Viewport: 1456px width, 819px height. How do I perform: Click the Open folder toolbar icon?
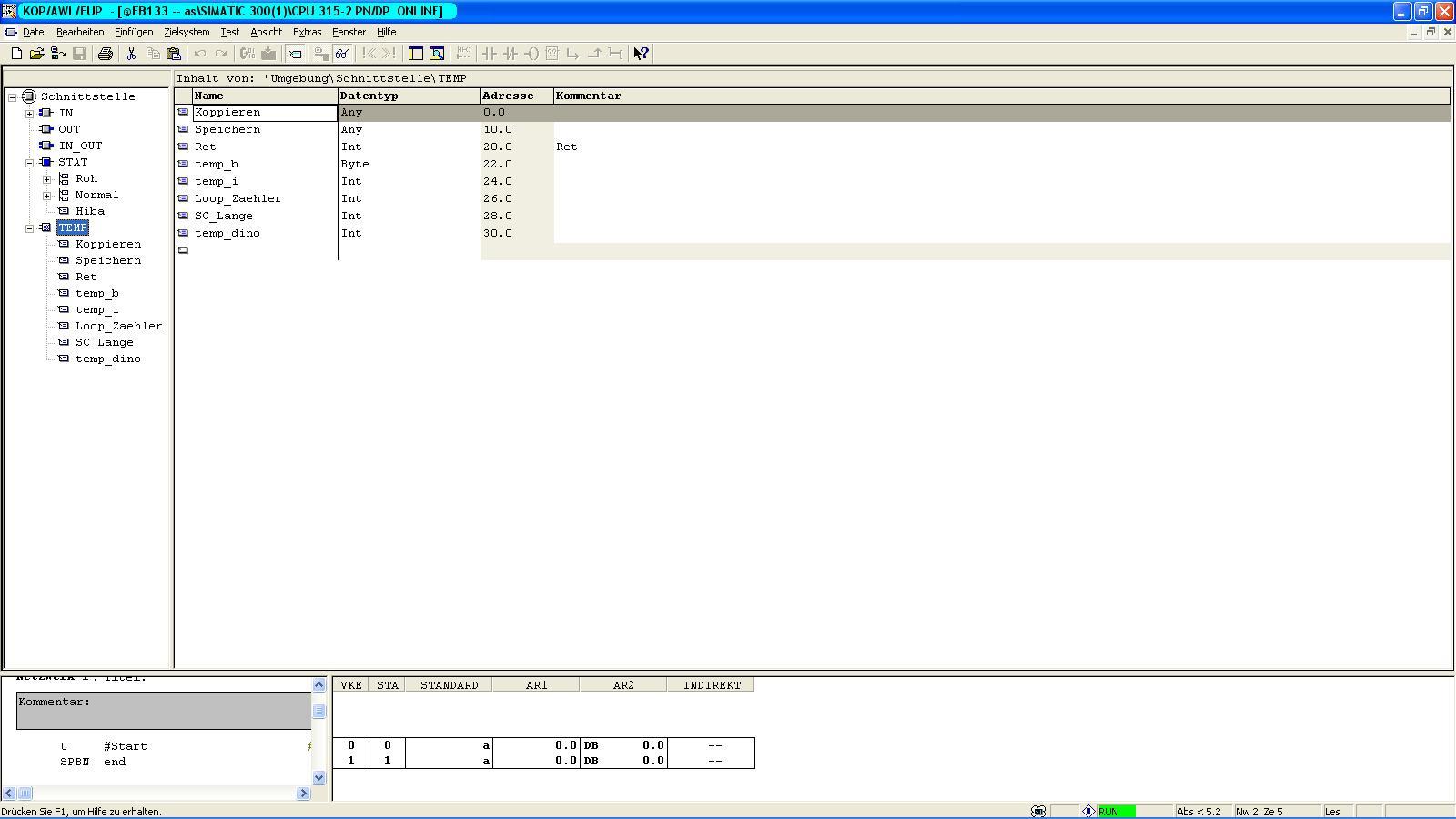[37, 54]
